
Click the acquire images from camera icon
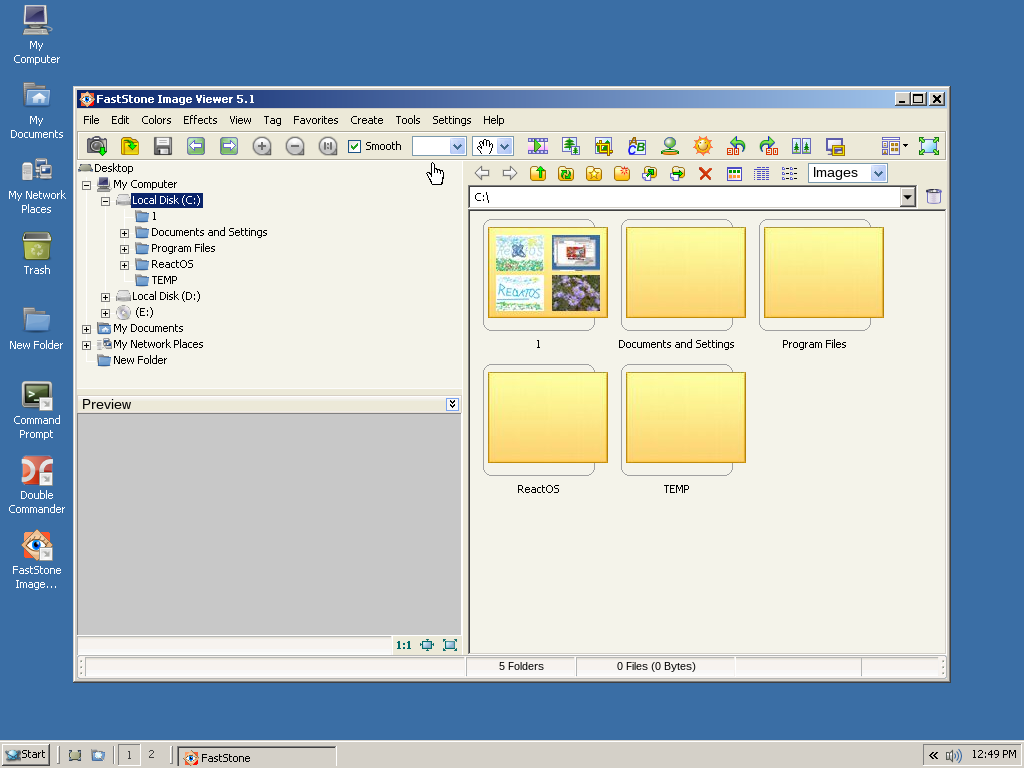tap(97, 146)
